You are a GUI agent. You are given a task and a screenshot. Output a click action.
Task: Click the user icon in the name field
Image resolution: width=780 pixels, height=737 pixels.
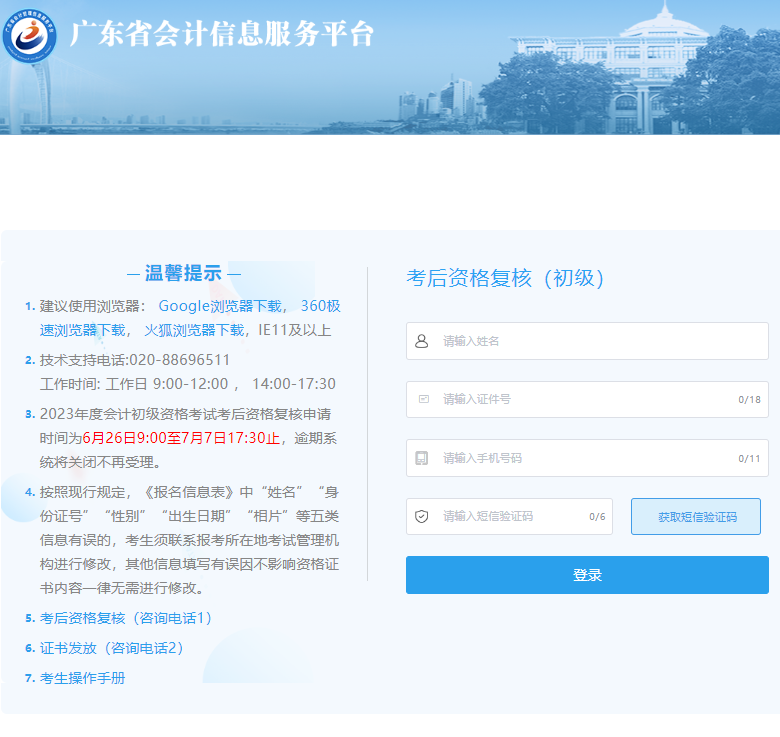click(x=422, y=341)
